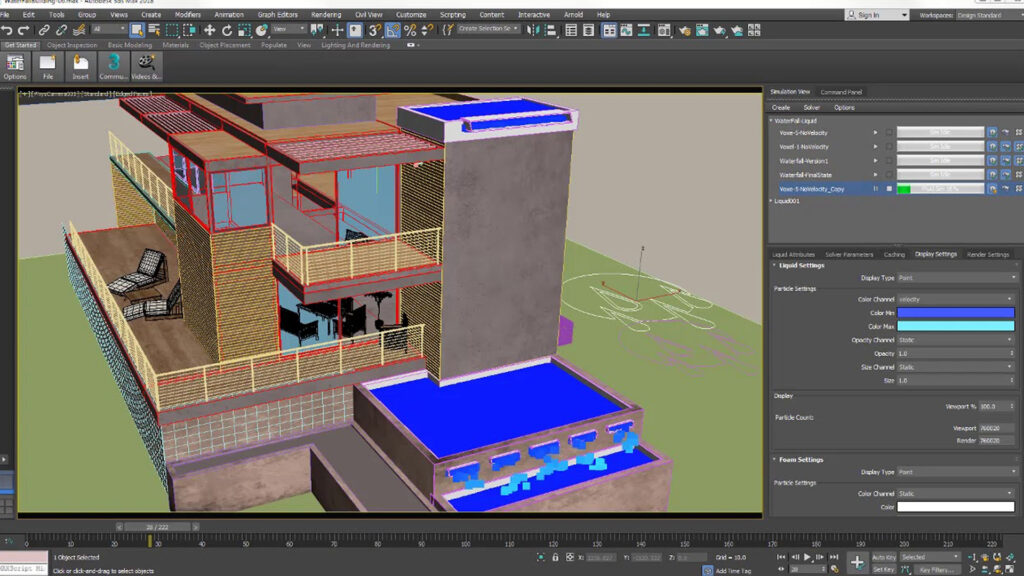Image resolution: width=1024 pixels, height=576 pixels.
Task: Click the Videos ribbon icon
Action: point(146,67)
